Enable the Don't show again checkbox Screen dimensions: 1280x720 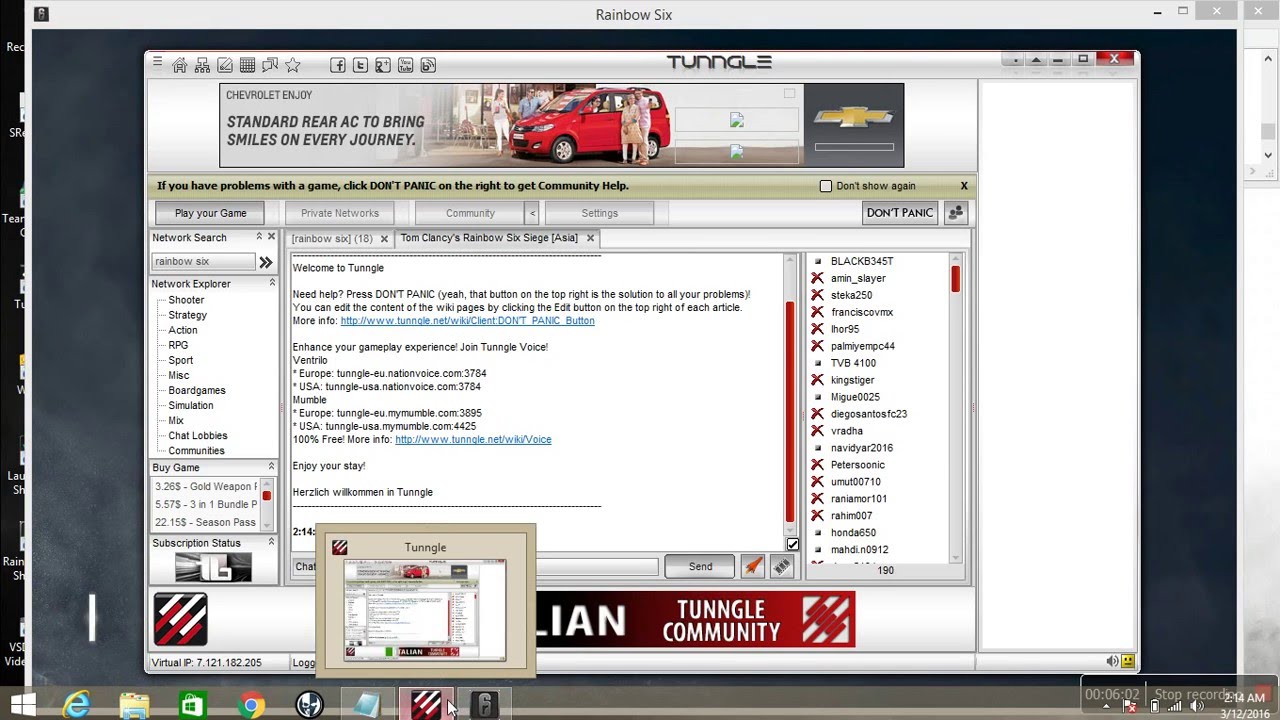[x=826, y=186]
